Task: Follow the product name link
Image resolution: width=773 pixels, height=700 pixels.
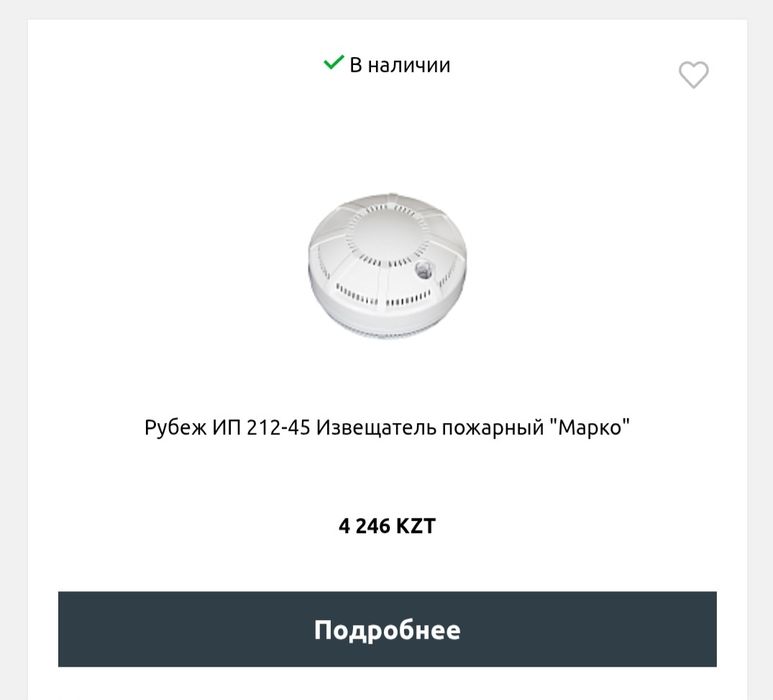Action: (387, 428)
